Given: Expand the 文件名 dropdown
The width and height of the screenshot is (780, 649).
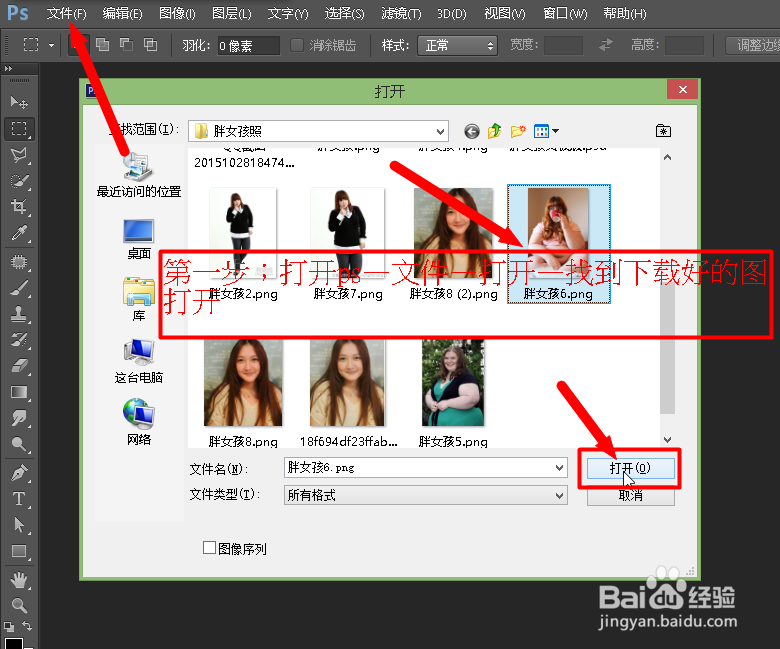Looking at the screenshot, I should [559, 467].
